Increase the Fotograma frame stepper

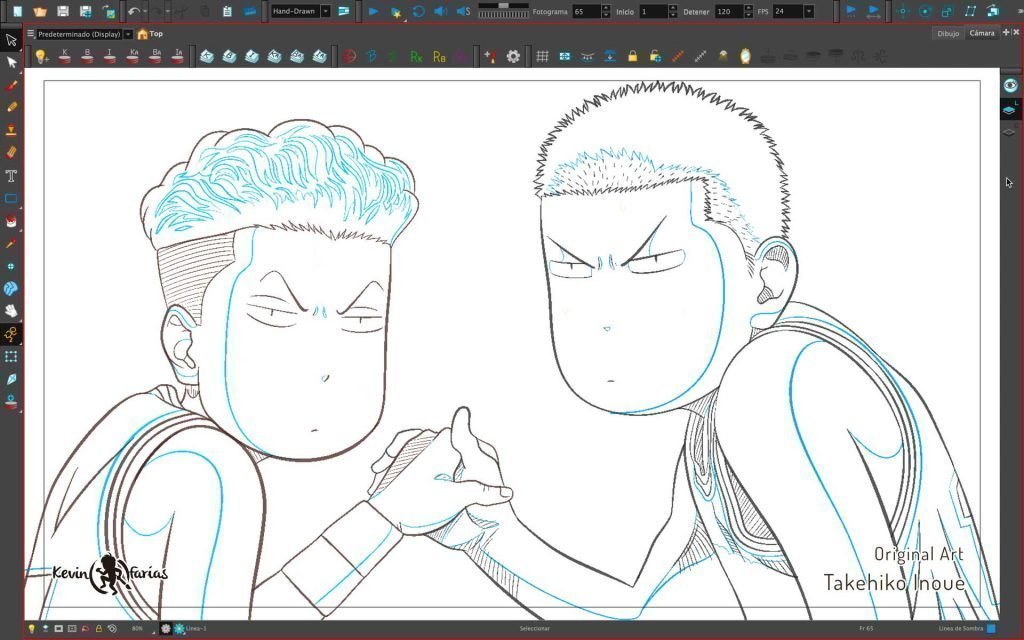click(x=606, y=8)
